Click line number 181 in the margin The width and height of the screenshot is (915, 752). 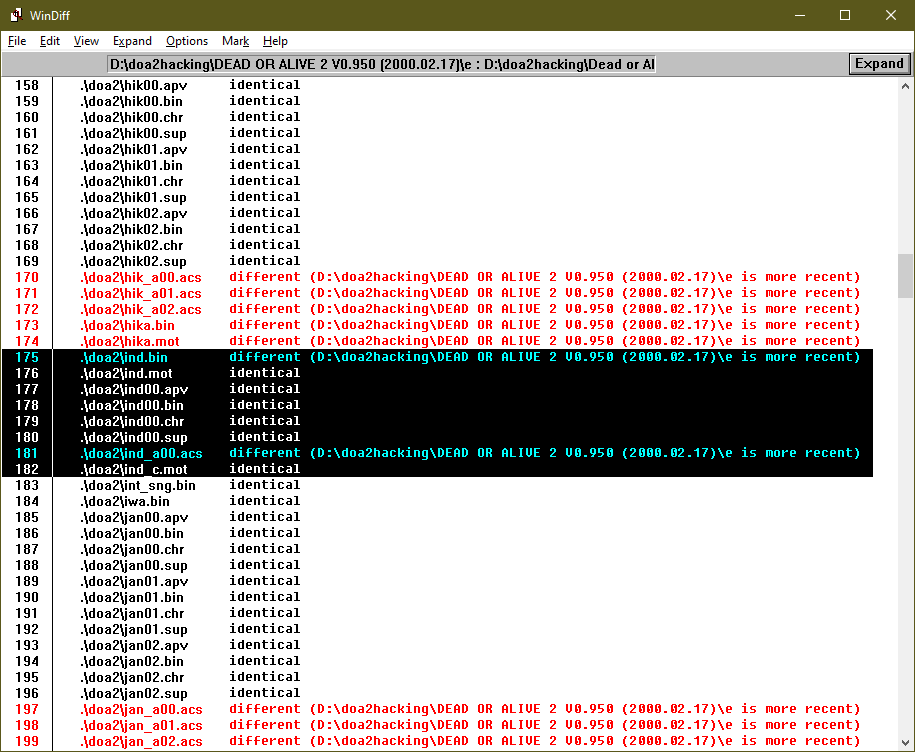tap(27, 453)
